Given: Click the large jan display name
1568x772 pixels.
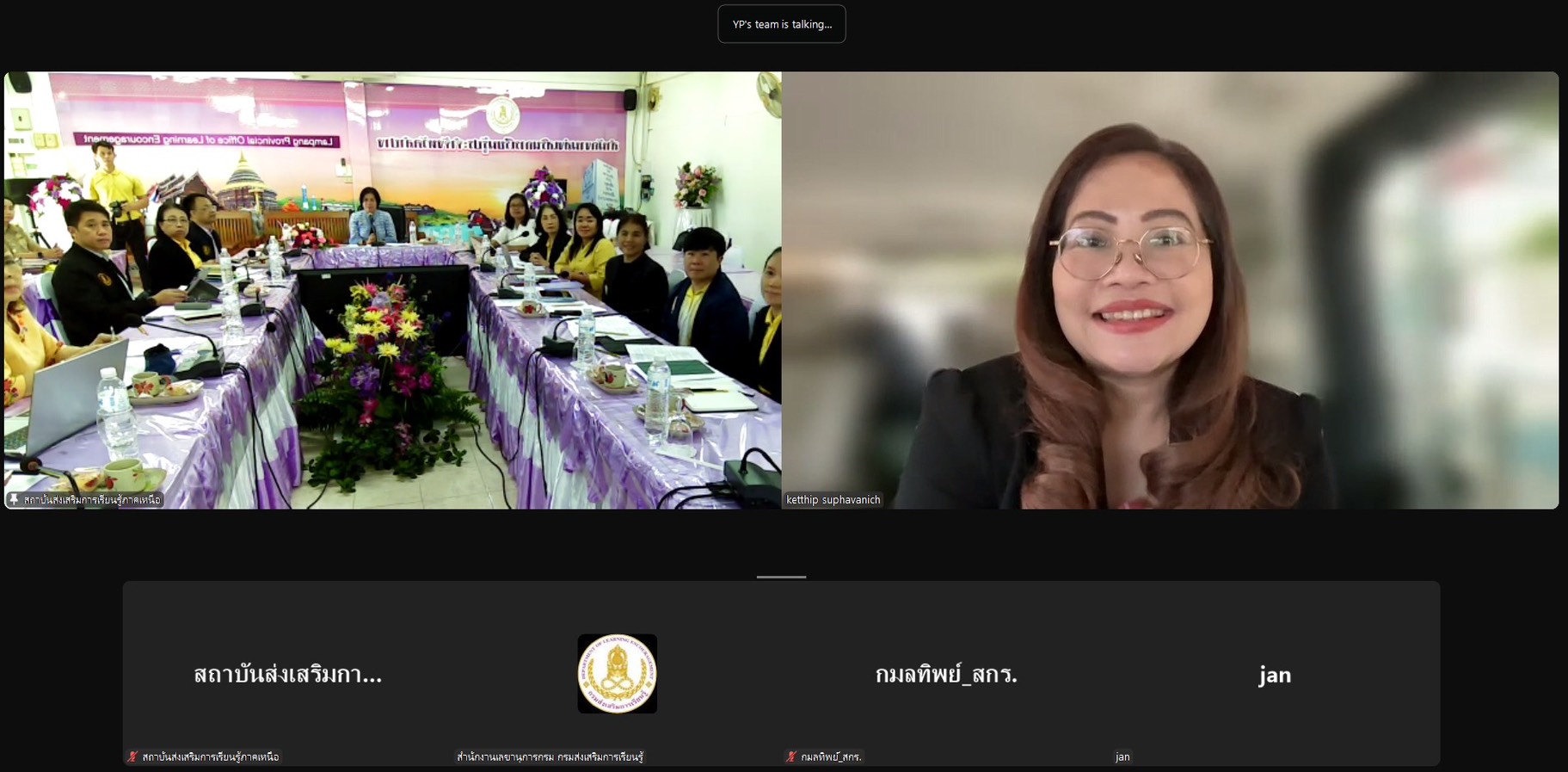Looking at the screenshot, I should pos(1275,675).
